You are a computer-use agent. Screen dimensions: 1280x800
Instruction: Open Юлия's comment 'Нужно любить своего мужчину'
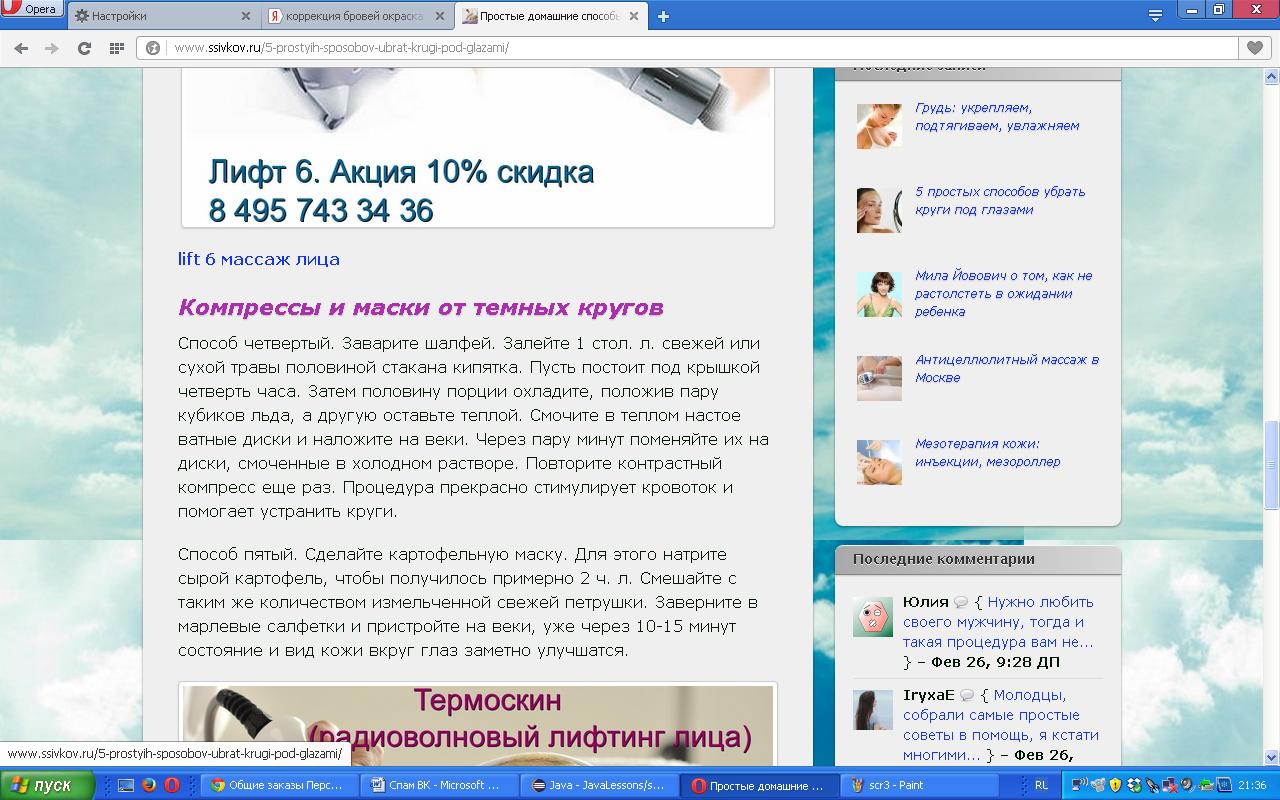998,622
